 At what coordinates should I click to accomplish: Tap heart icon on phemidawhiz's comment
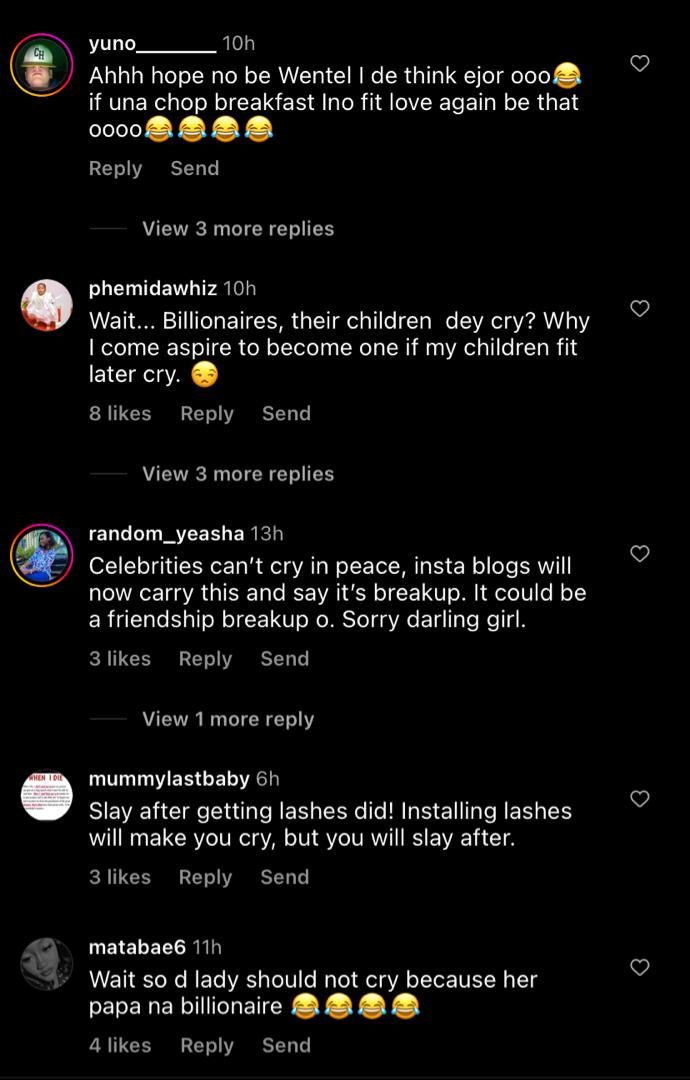(640, 309)
